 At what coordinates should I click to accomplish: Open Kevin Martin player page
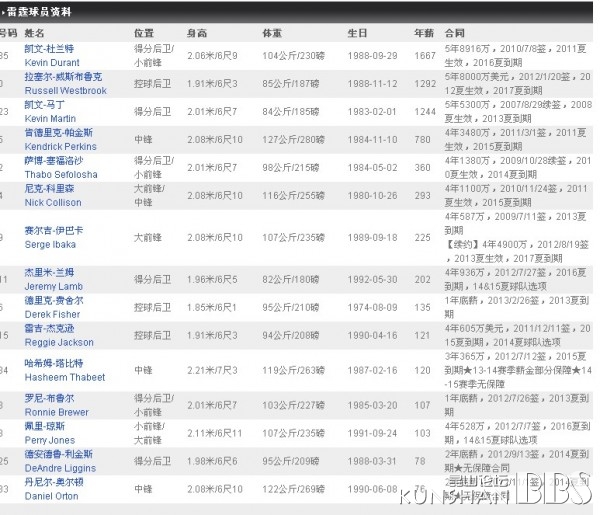(x=50, y=118)
